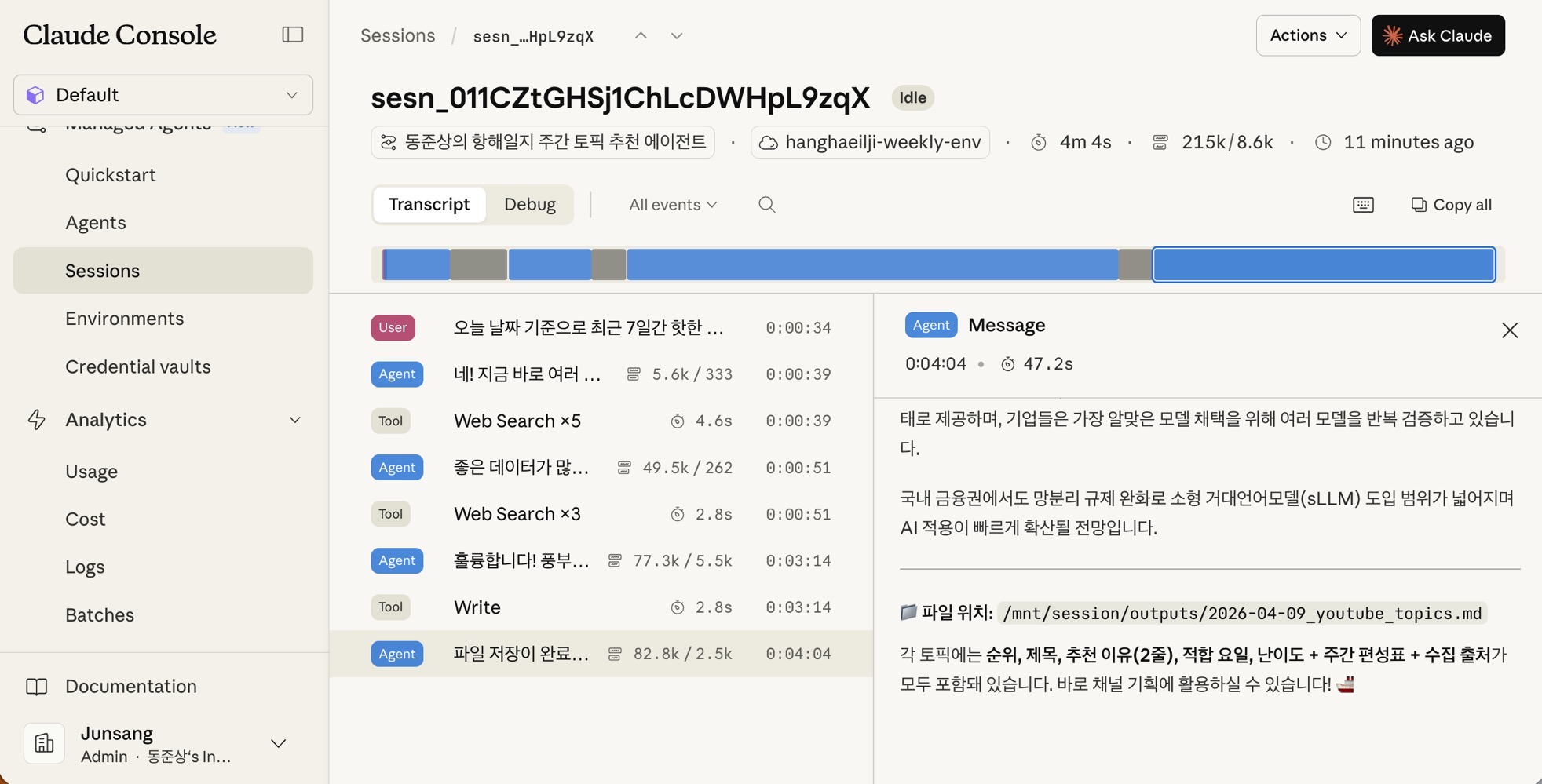
Task: Open Environments in the sidebar
Action: [124, 319]
